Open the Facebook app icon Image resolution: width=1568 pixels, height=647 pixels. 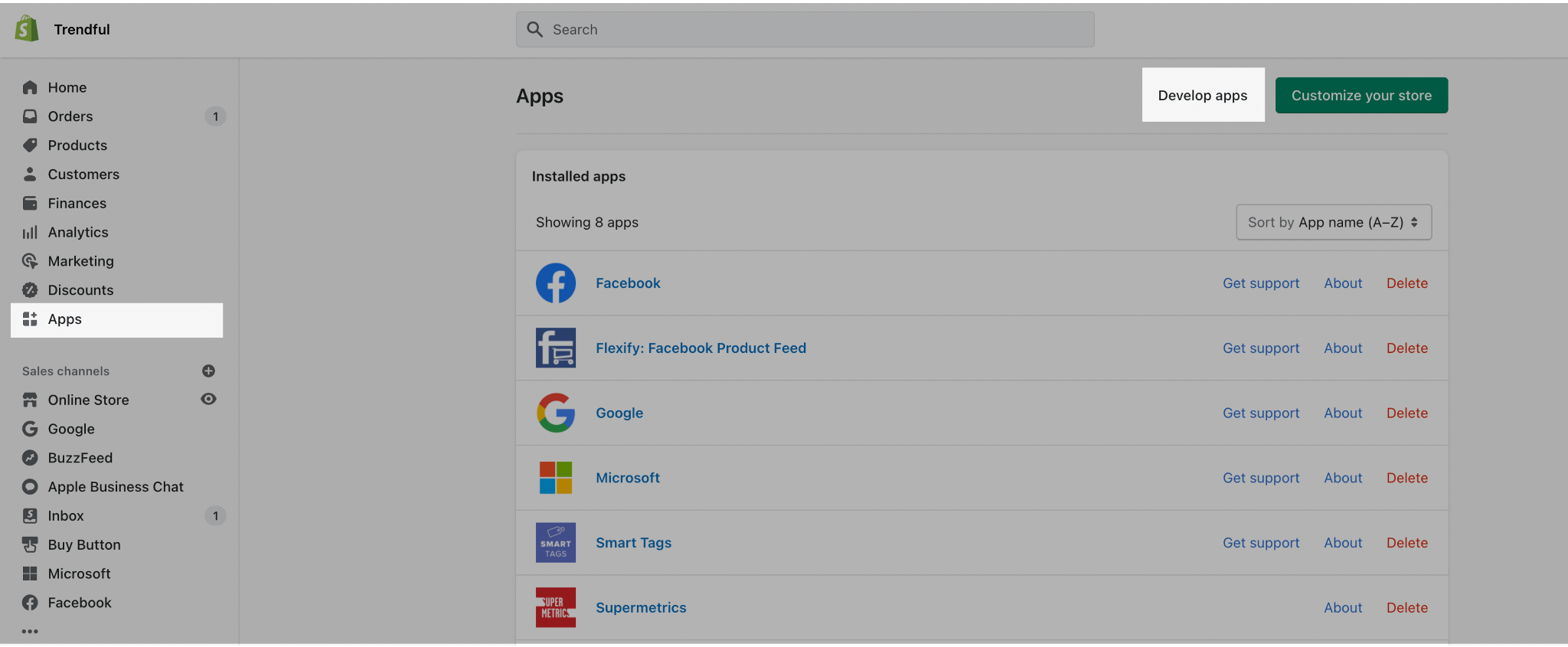pyautogui.click(x=556, y=283)
